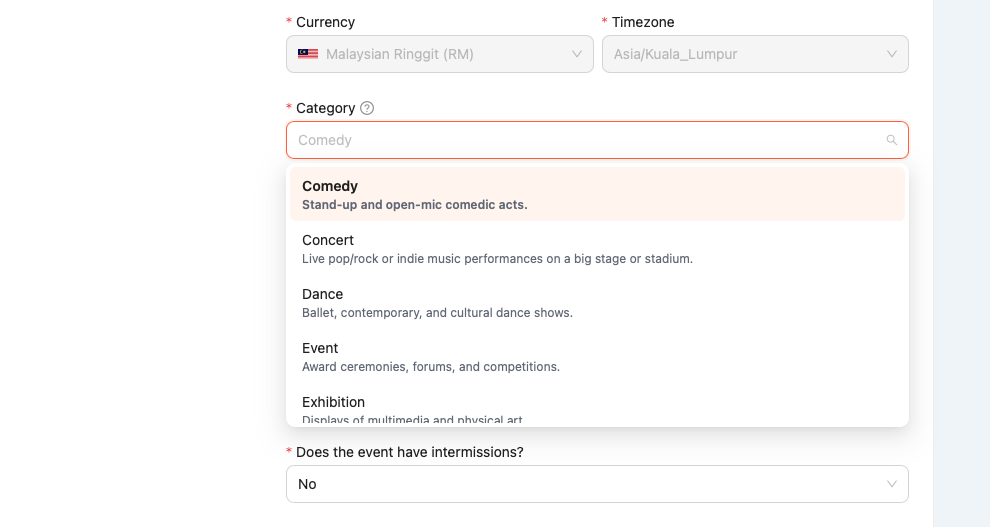Click the Currency field label
This screenshot has width=990, height=527.
(x=325, y=22)
